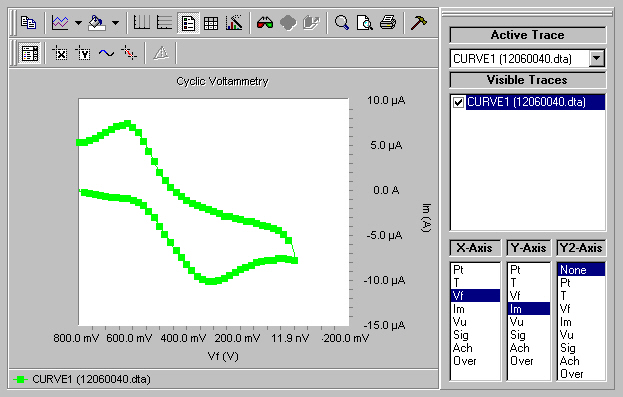Open the Active Trace dropdown
The width and height of the screenshot is (623, 397).
596,58
